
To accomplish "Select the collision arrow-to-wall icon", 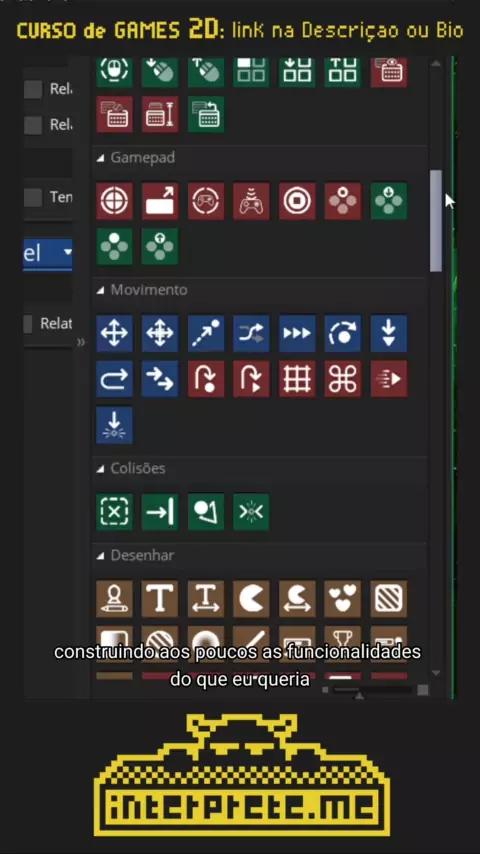I will click(x=160, y=512).
